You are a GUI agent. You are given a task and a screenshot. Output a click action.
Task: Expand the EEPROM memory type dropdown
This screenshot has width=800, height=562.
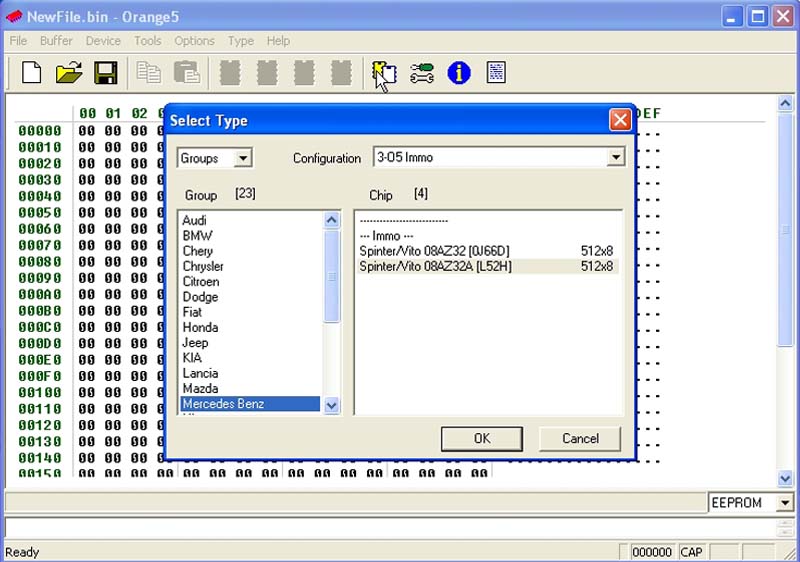tap(785, 503)
